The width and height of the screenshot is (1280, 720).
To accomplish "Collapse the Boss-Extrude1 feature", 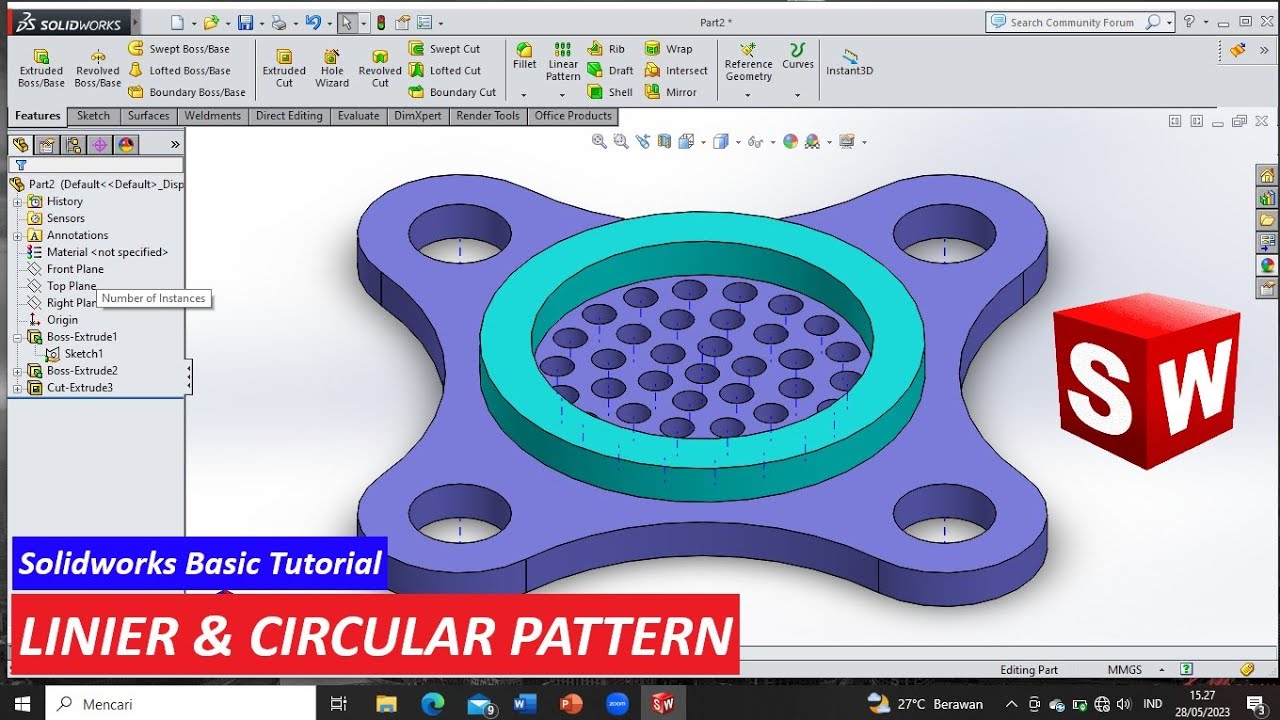I will coord(17,337).
